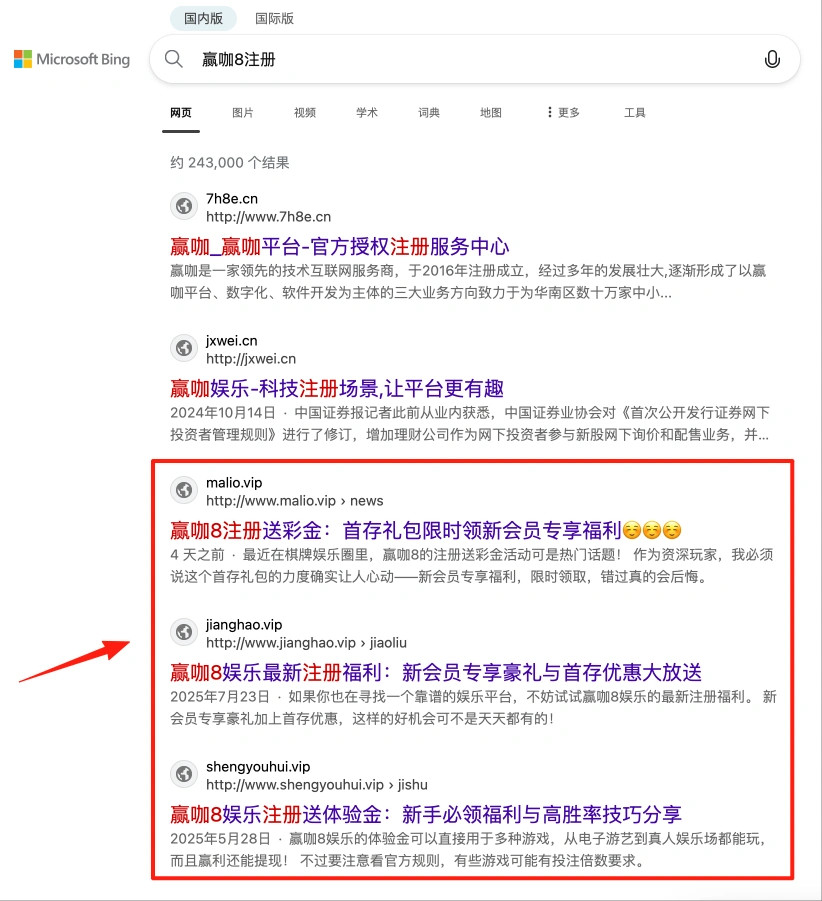Select the 国内版 version
The width and height of the screenshot is (822, 901).
[x=203, y=18]
